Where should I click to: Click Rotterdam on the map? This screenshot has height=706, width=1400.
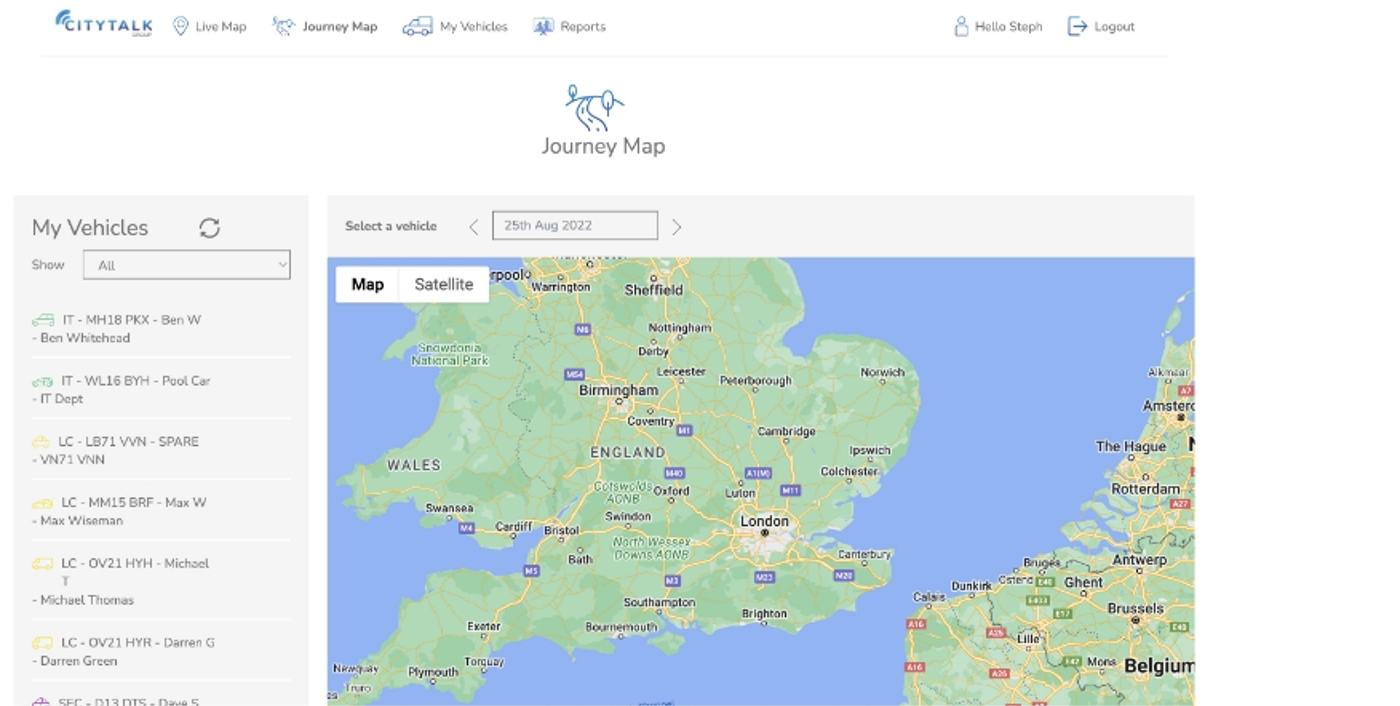click(1146, 489)
